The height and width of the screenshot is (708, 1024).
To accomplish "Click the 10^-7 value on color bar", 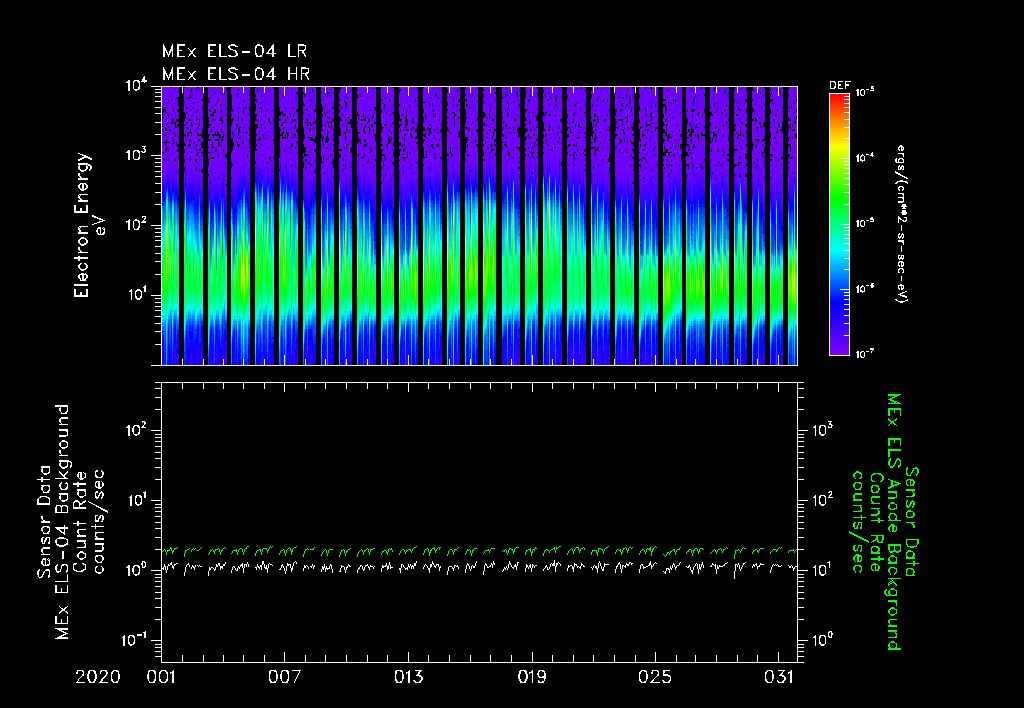I will pos(865,353).
